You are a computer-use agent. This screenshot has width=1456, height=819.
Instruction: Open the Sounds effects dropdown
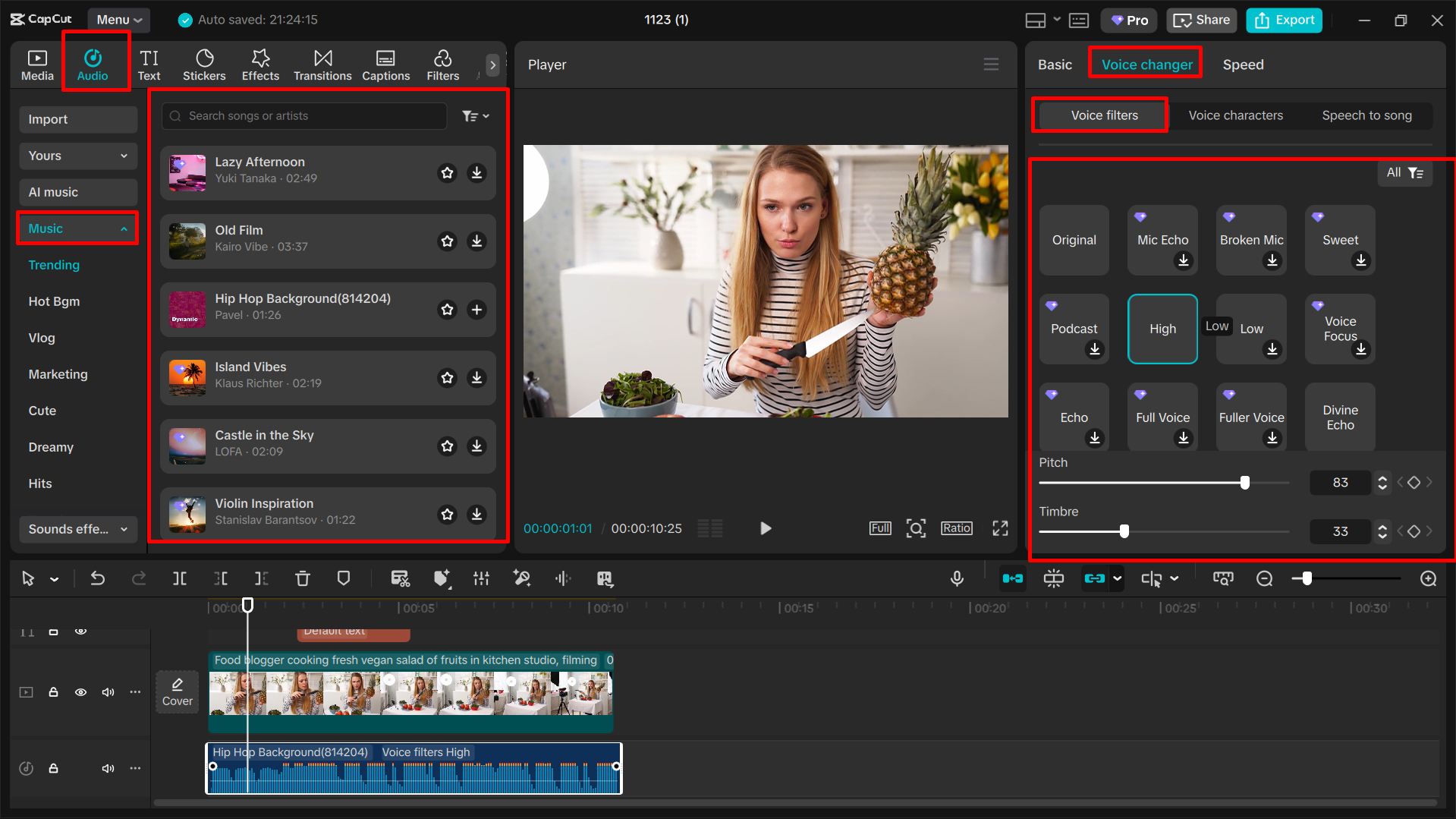coord(78,529)
